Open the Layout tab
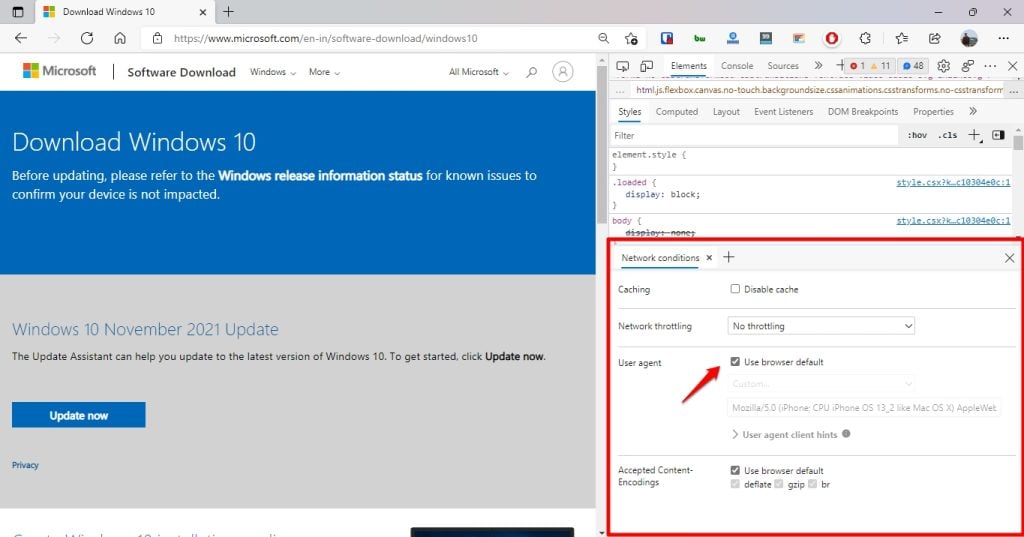Viewport: 1024px width, 537px height. 726,112
